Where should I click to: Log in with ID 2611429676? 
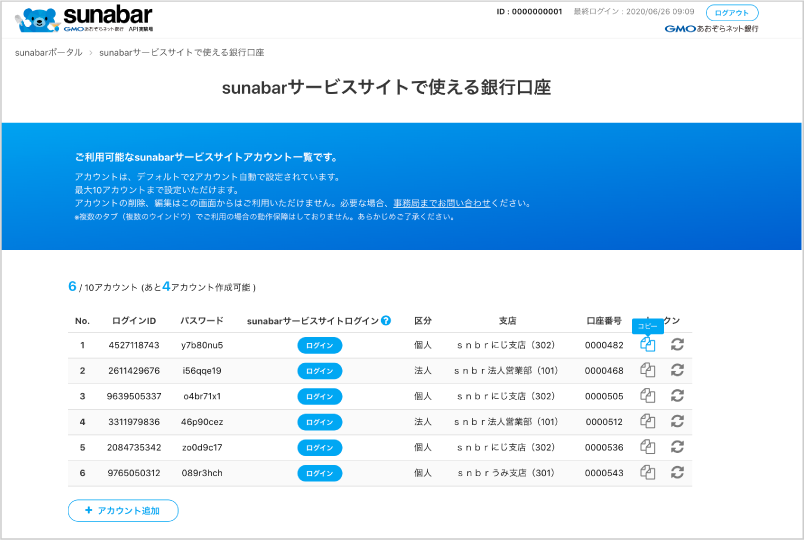[319, 371]
